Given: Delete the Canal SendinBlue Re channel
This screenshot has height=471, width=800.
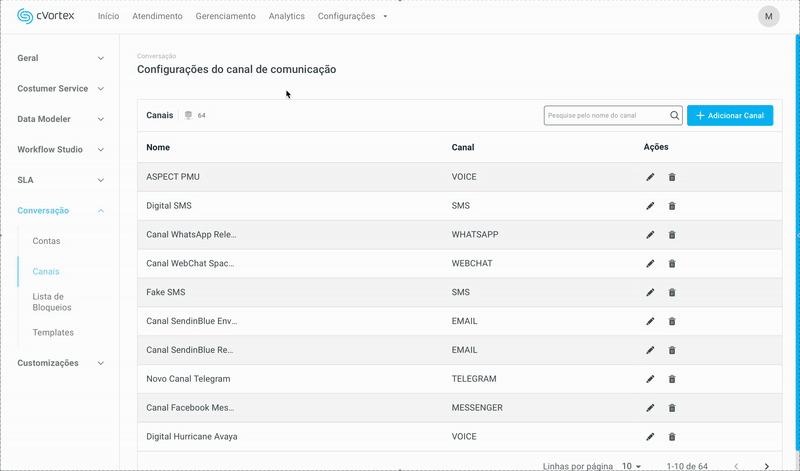Looking at the screenshot, I should [672, 350].
